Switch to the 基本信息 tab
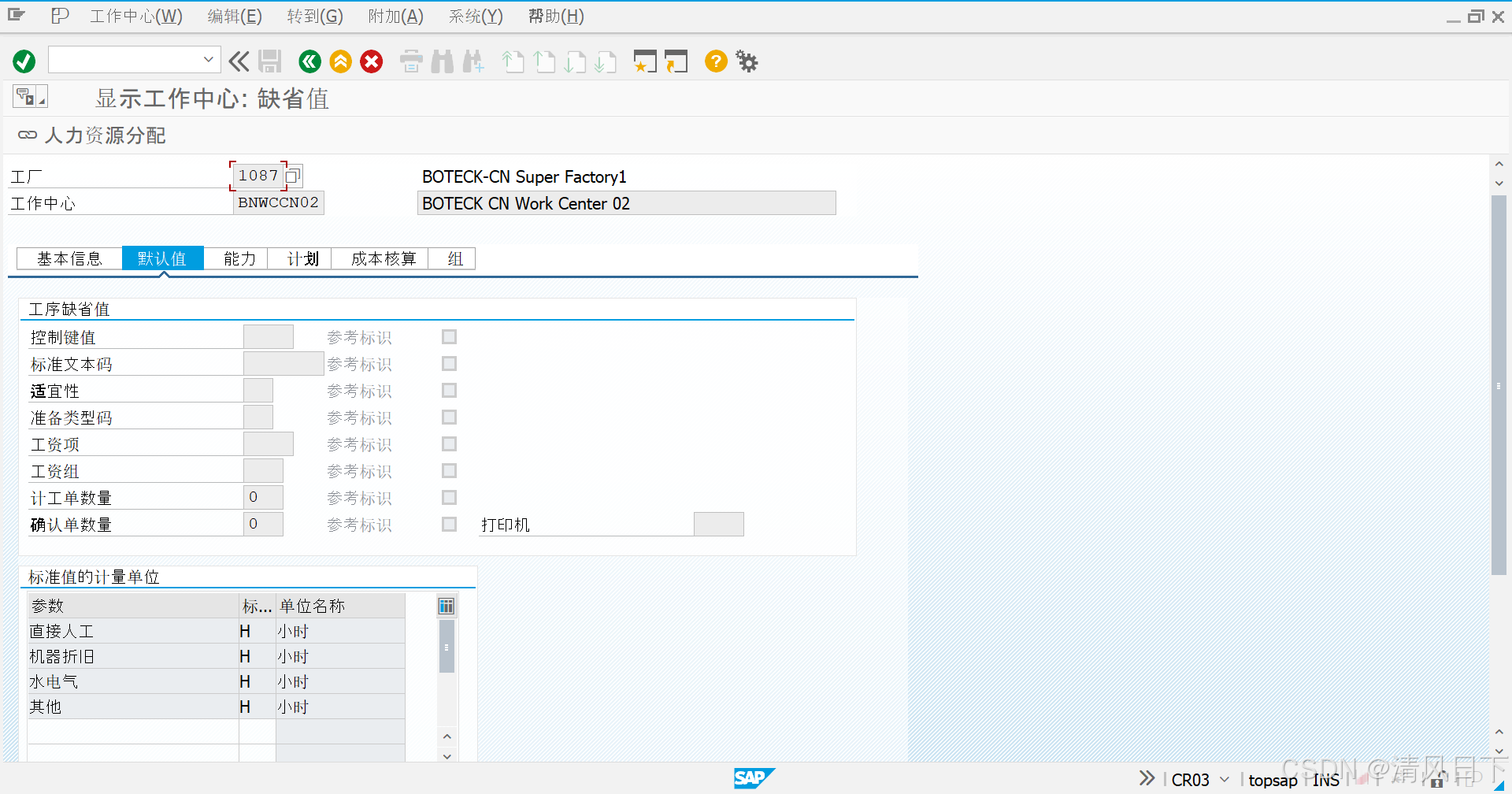 click(69, 258)
